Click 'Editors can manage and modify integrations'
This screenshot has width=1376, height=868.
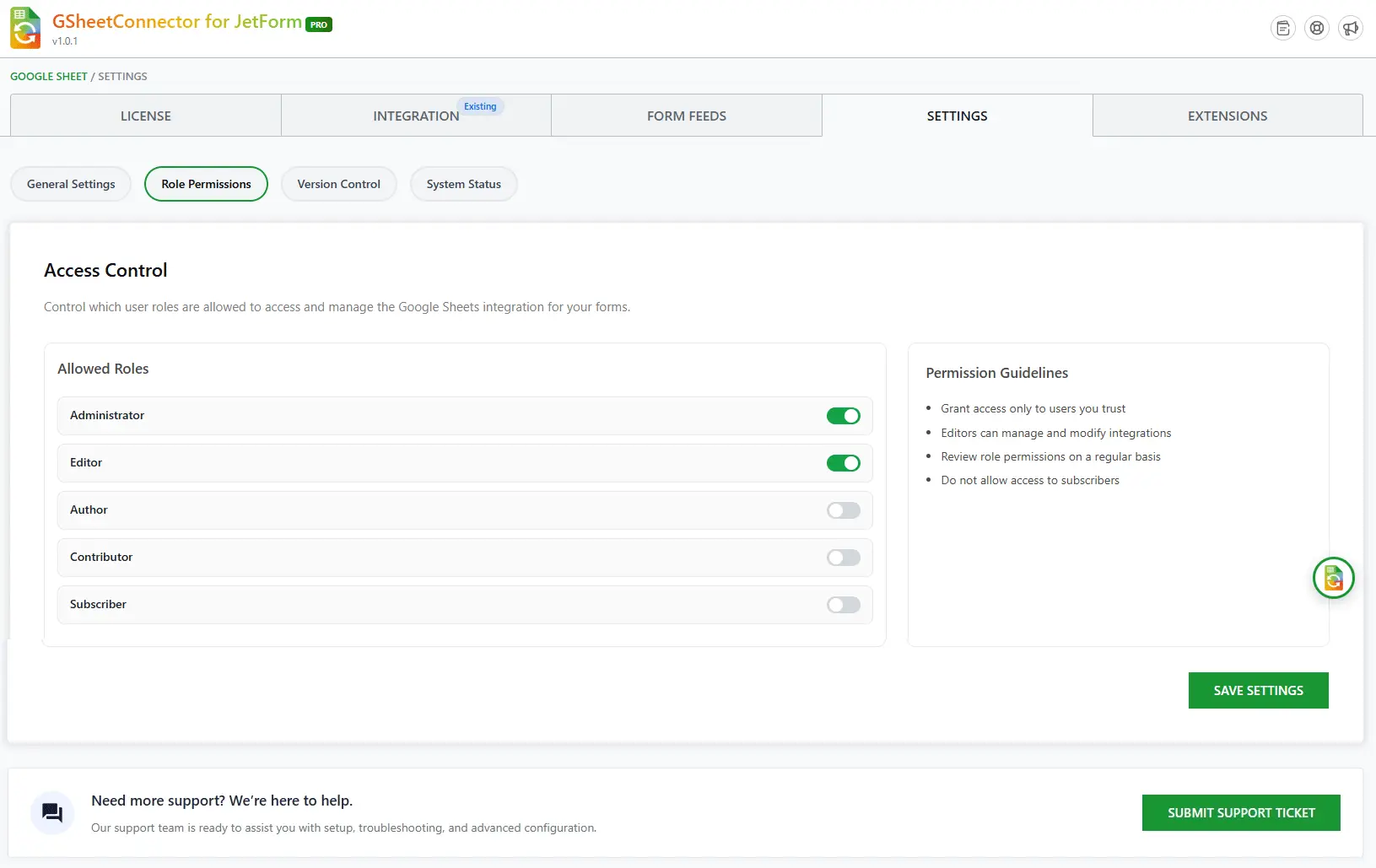click(x=1056, y=433)
